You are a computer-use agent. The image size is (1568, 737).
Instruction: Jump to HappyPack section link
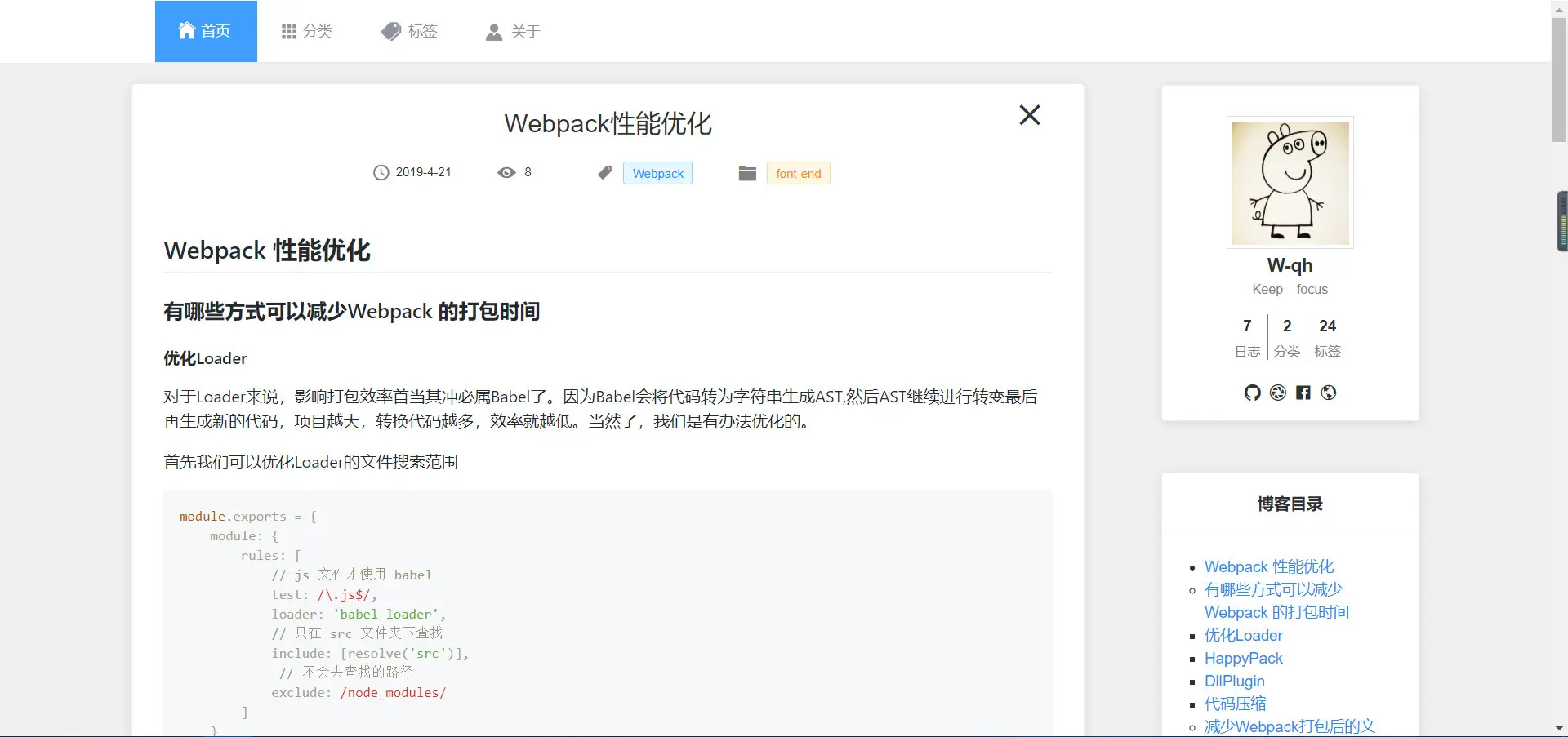pyautogui.click(x=1244, y=658)
